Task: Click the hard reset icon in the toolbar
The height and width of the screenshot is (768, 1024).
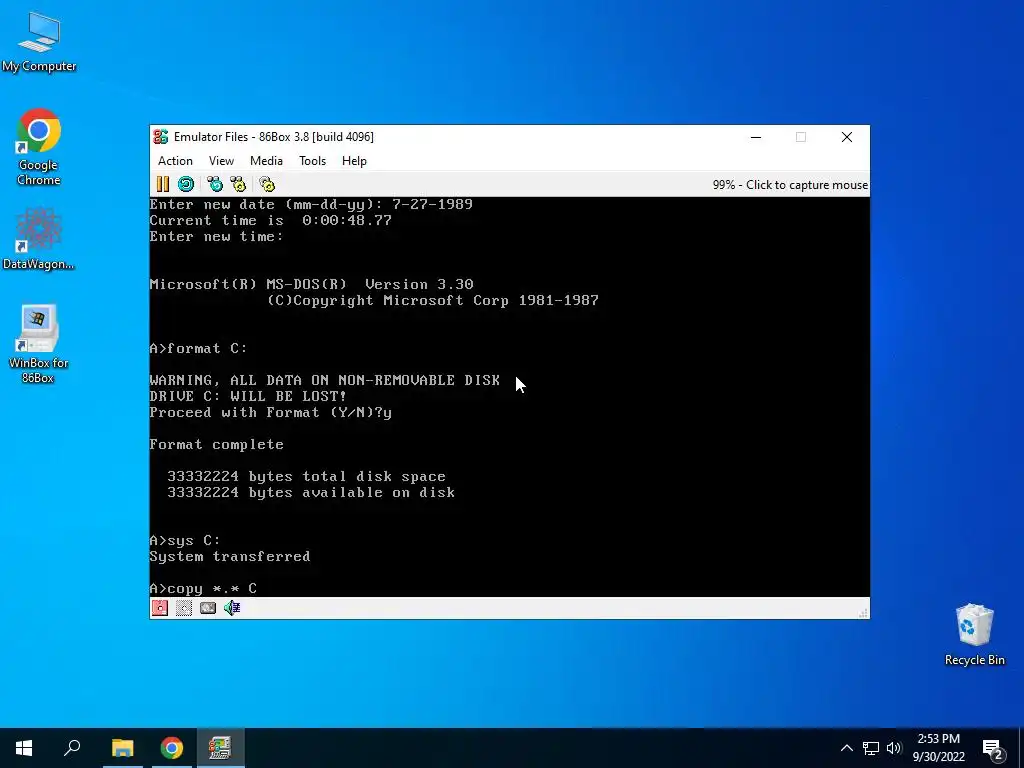Action: (x=186, y=184)
